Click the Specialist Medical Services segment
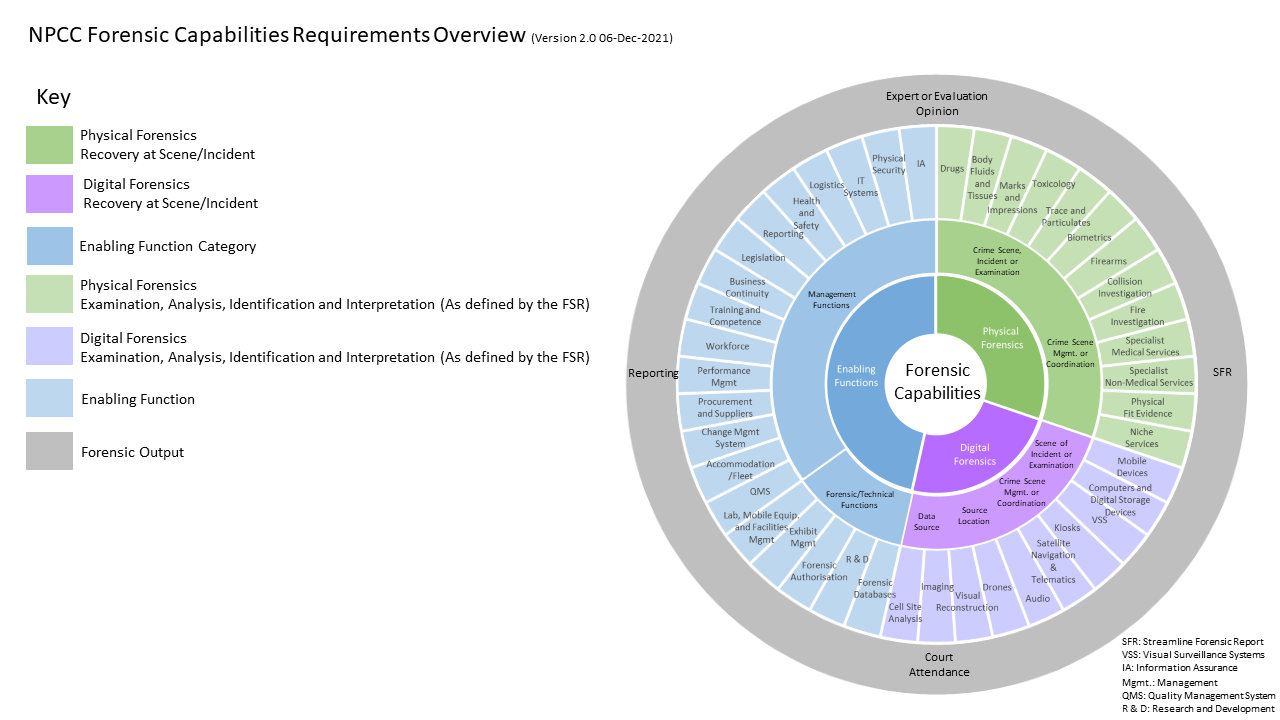The width and height of the screenshot is (1280, 720). [x=1145, y=346]
